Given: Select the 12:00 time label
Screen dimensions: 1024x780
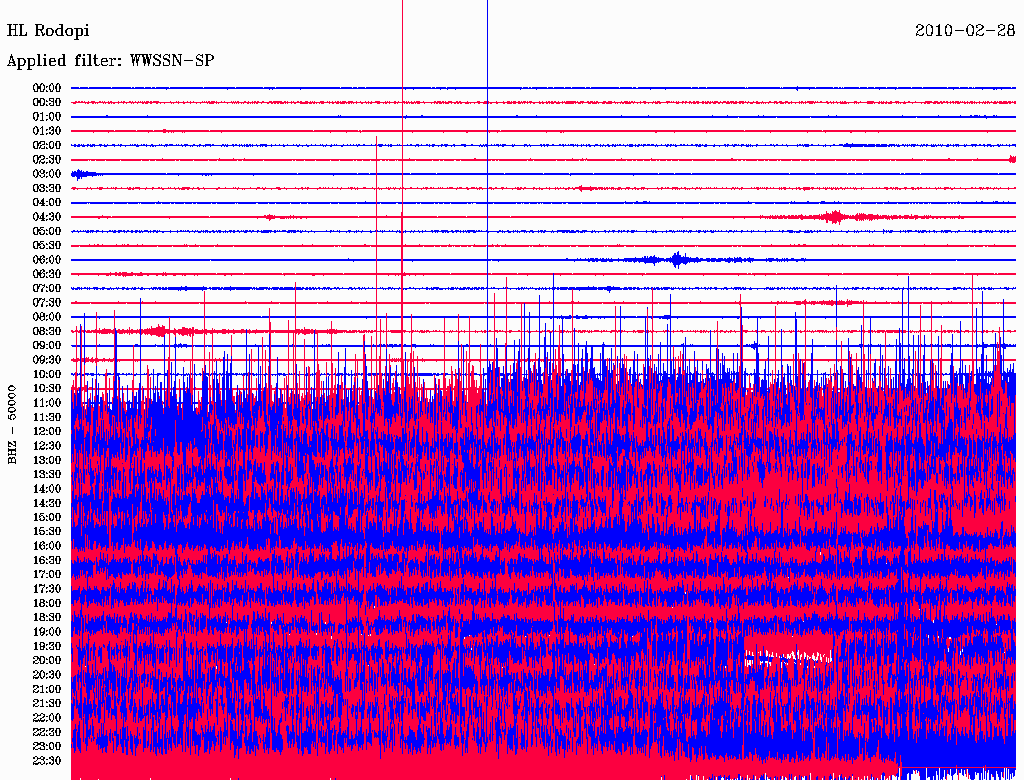Looking at the screenshot, I should pyautogui.click(x=47, y=431).
